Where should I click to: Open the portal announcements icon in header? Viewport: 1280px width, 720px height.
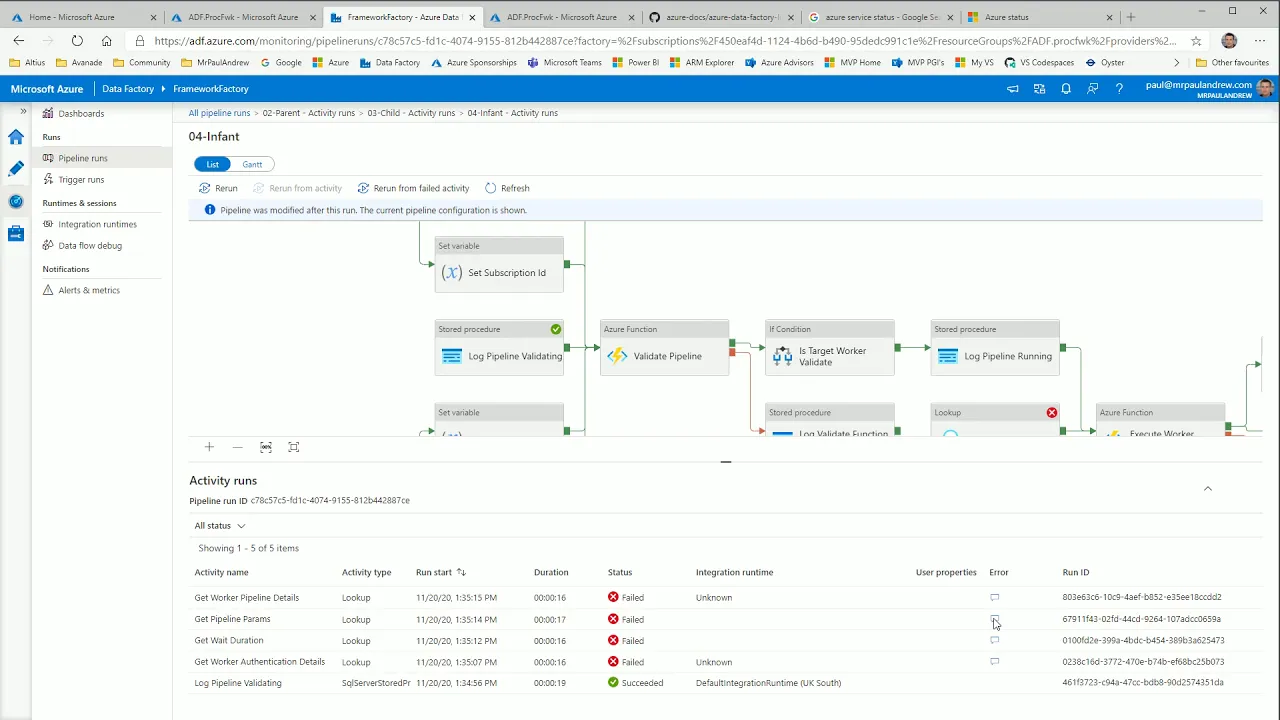tap(1013, 88)
